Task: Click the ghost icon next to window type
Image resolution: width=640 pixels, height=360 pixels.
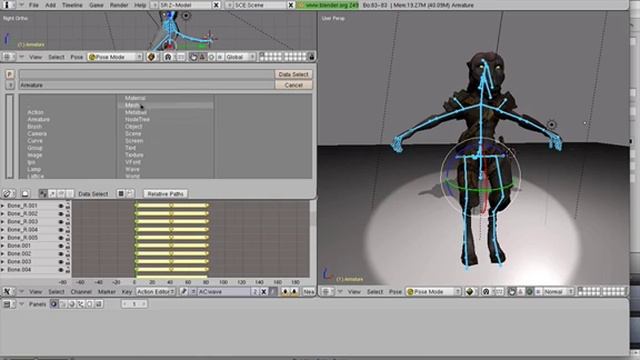Action: [25, 194]
